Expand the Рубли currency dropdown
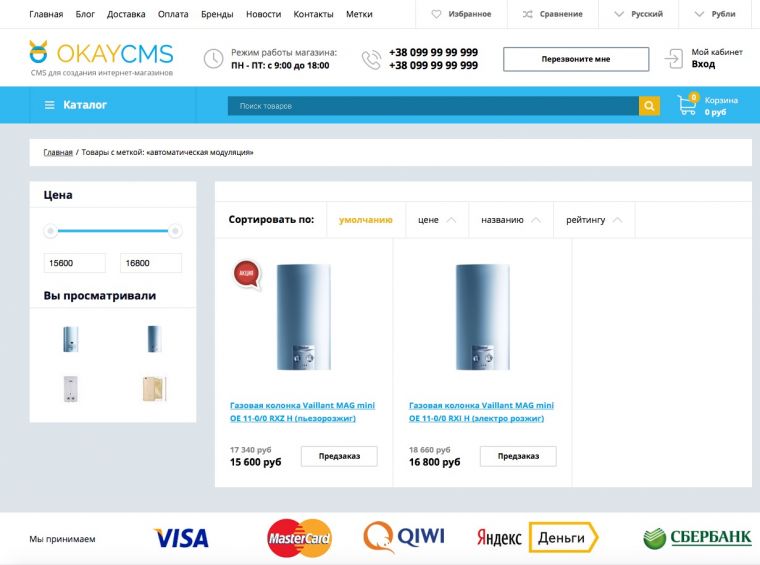This screenshot has height=565, width=760. pyautogui.click(x=715, y=14)
